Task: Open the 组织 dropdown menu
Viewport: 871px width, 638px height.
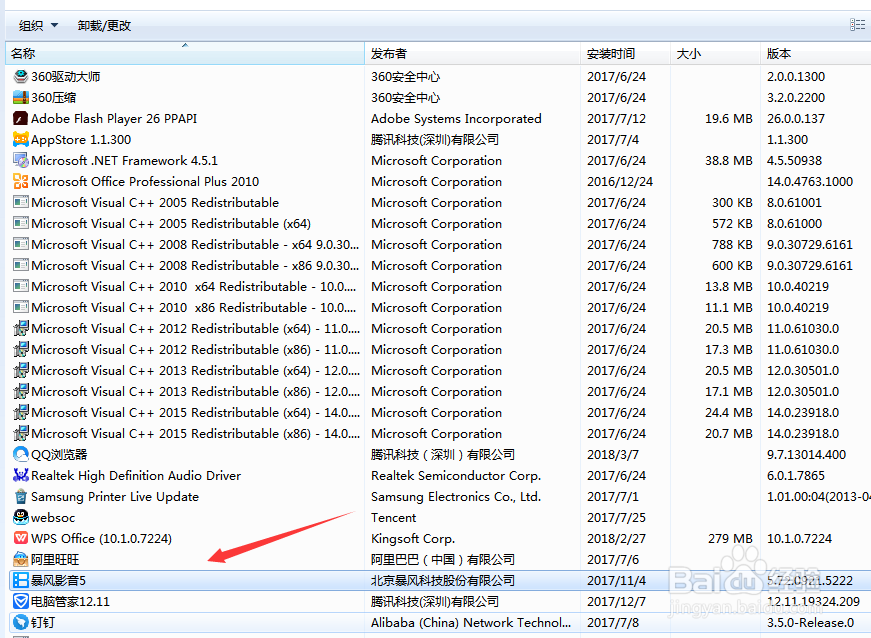Action: click(x=38, y=26)
